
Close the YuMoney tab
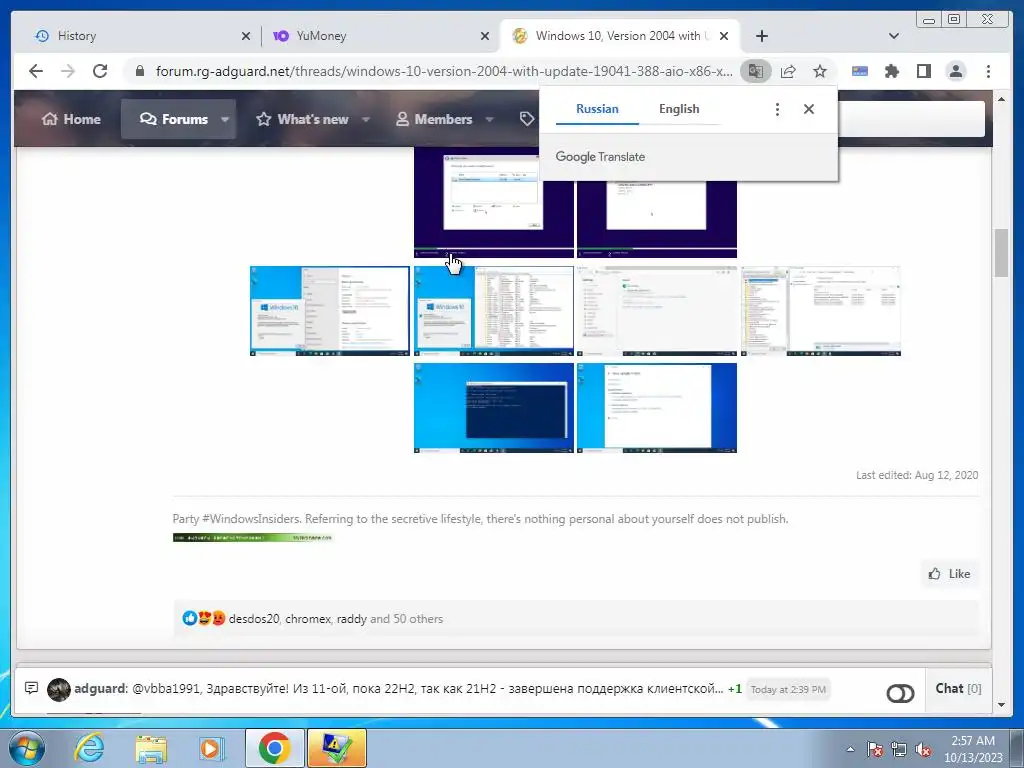pyautogui.click(x=485, y=36)
